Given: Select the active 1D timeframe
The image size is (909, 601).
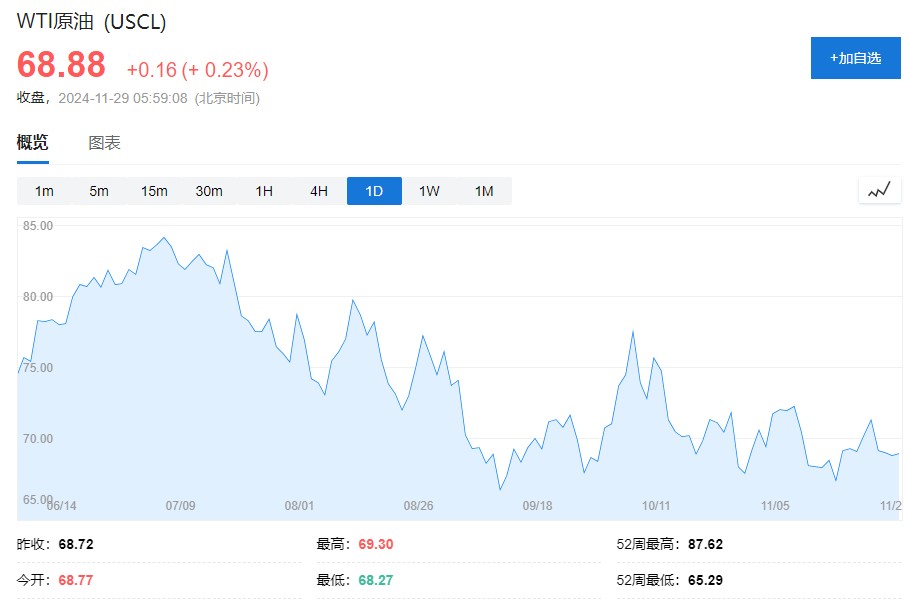Looking at the screenshot, I should [374, 191].
